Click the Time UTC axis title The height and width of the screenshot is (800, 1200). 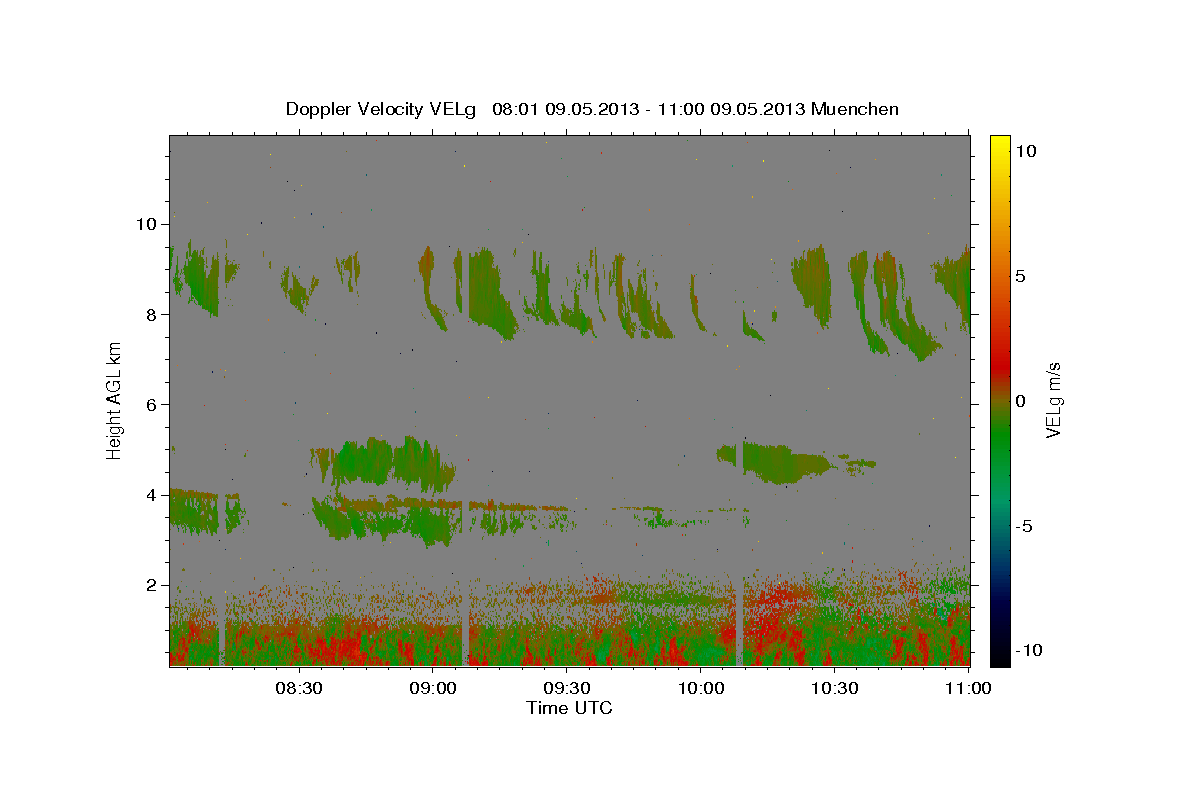(x=570, y=708)
